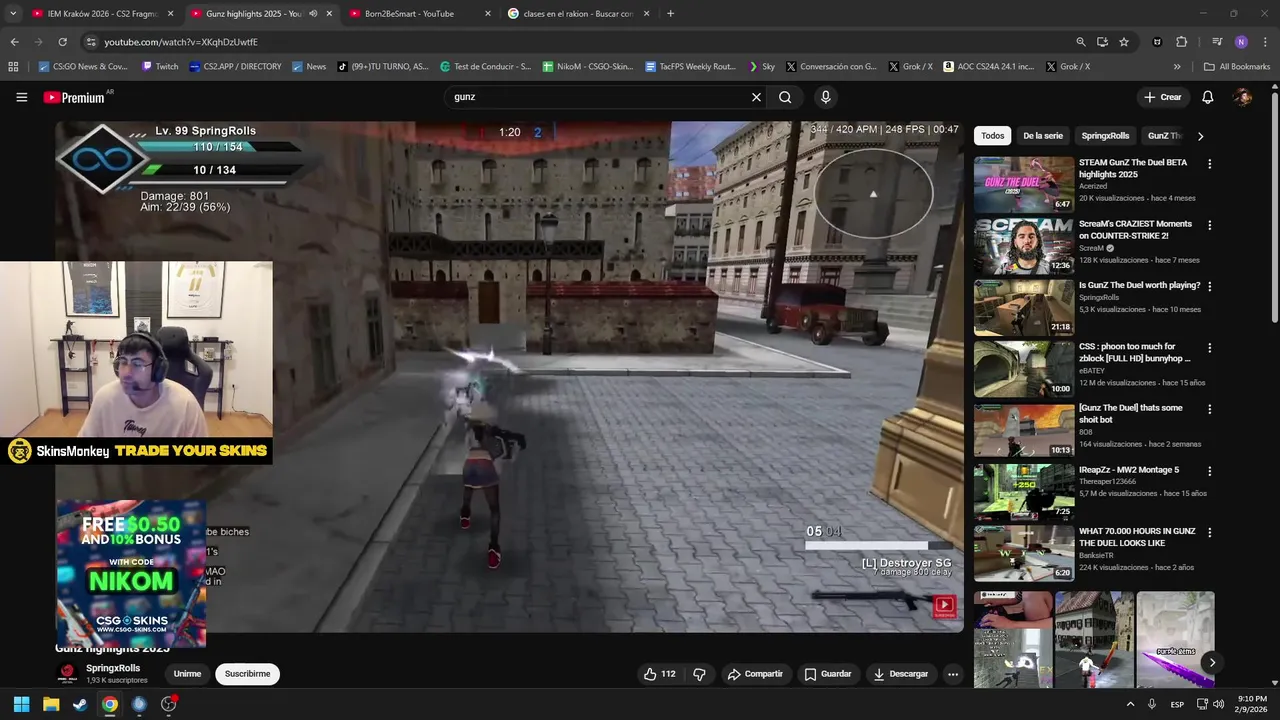Select SpringxRolls filter chip
Screen dimensions: 1280x720
(x=1105, y=136)
